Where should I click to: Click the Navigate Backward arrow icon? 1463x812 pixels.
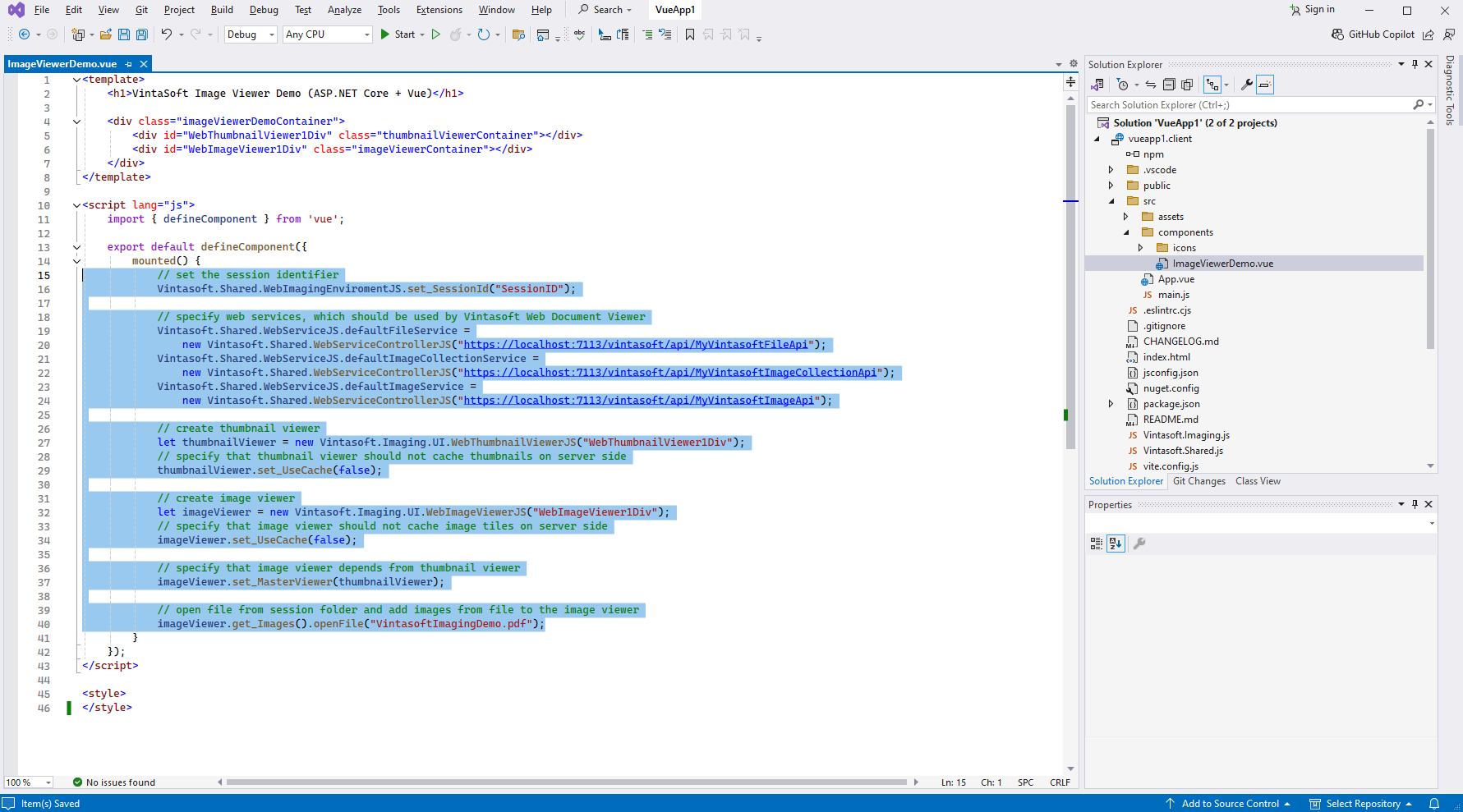[24, 34]
